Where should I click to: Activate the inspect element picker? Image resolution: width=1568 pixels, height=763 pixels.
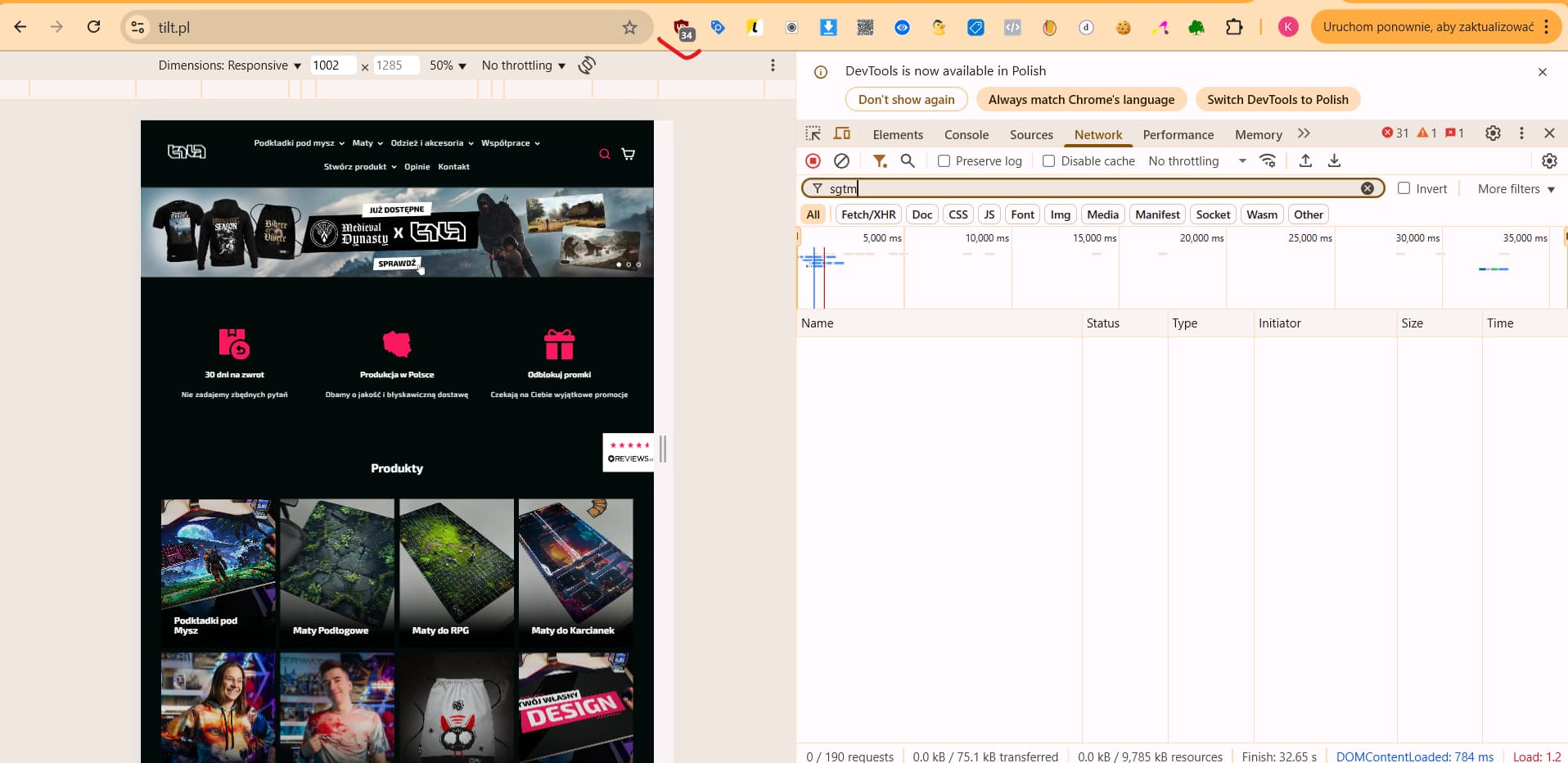813,133
